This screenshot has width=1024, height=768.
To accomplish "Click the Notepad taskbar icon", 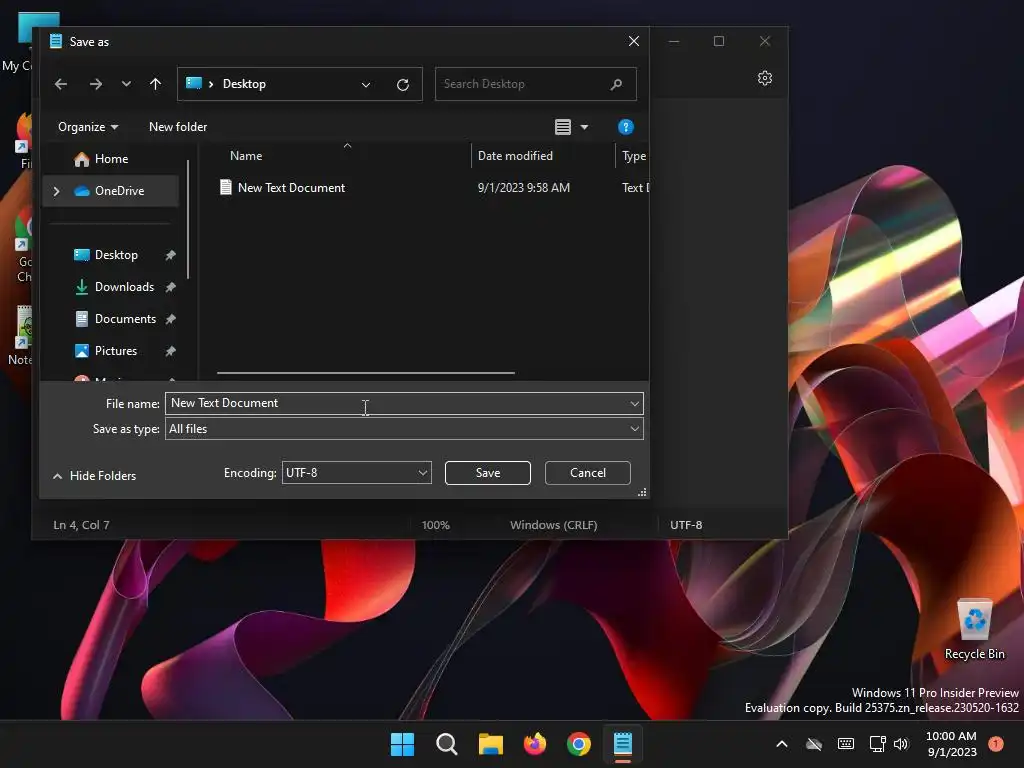I will [623, 744].
